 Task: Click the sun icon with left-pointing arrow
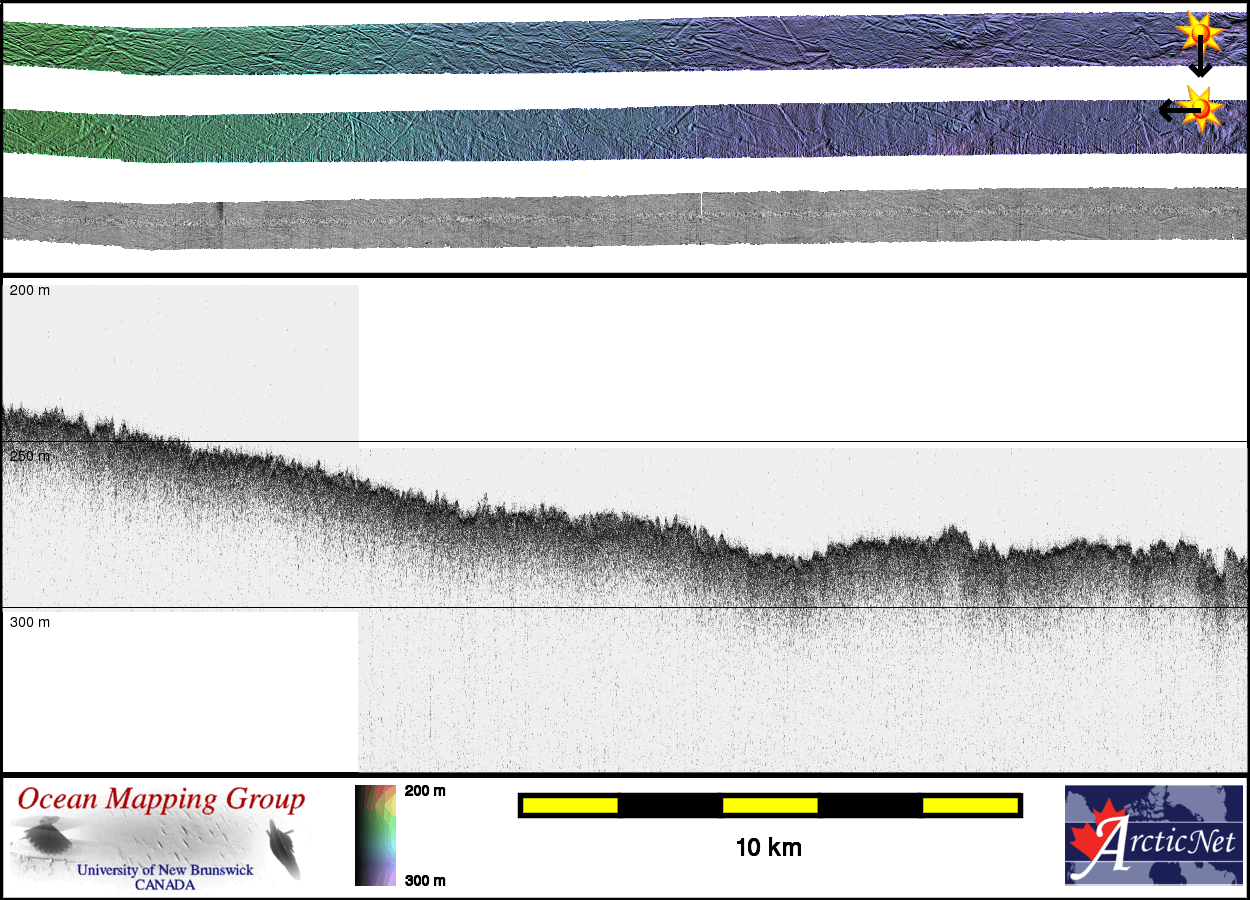pyautogui.click(x=1200, y=108)
